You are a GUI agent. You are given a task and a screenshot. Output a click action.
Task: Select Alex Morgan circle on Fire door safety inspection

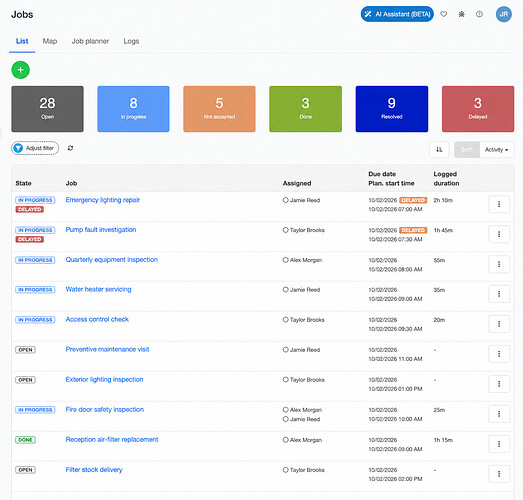[x=286, y=410]
